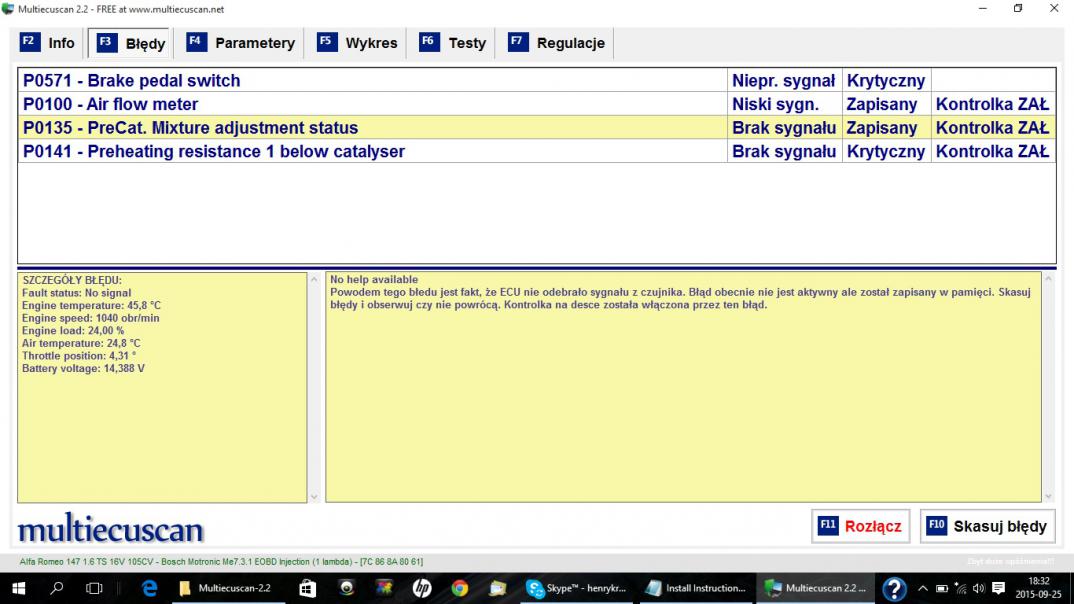The width and height of the screenshot is (1074, 604).
Task: Click Kontrolka ZAŁ in the P0100 row
Action: [x=992, y=104]
